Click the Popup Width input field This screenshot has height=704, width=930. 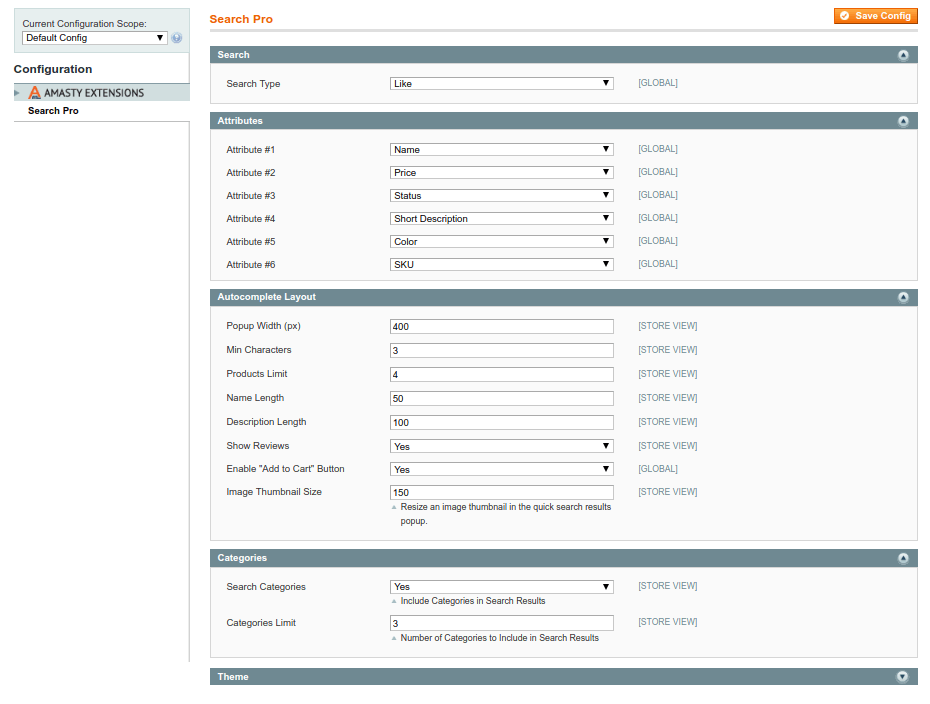click(501, 327)
